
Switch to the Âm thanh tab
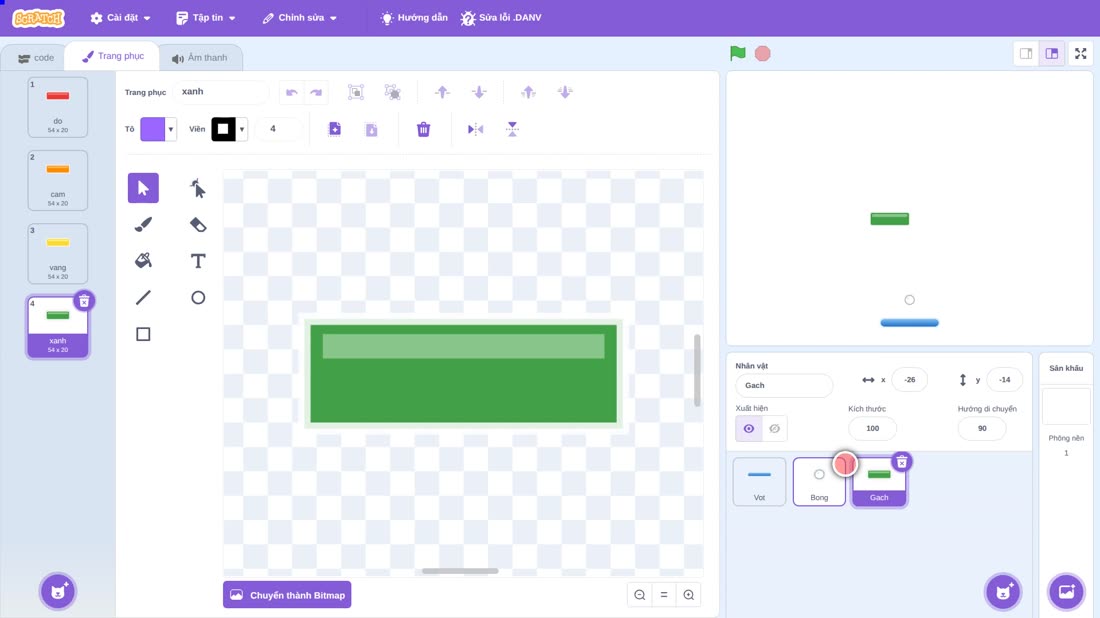tap(200, 58)
